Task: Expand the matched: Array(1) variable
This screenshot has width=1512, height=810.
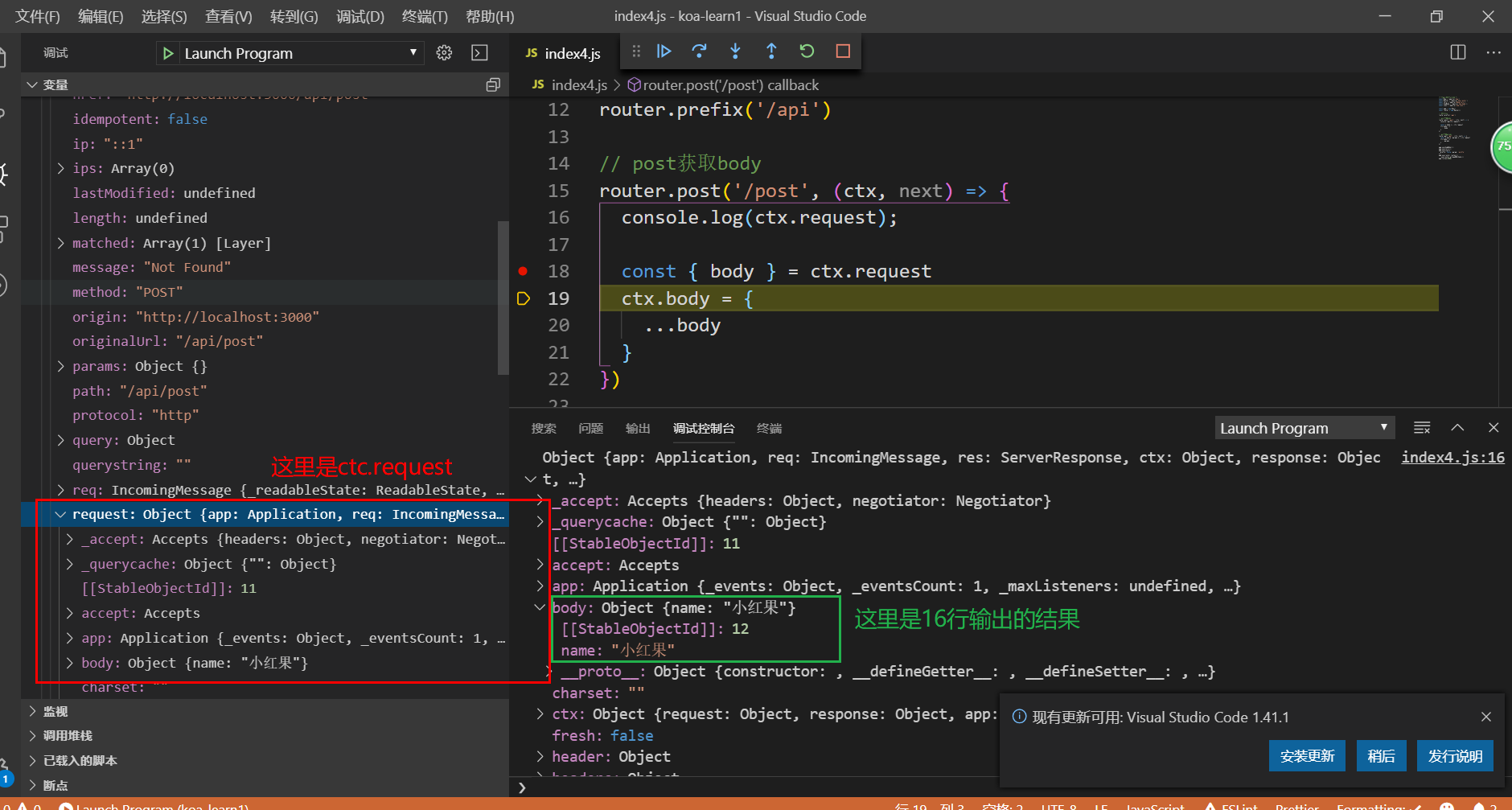Action: [61, 243]
